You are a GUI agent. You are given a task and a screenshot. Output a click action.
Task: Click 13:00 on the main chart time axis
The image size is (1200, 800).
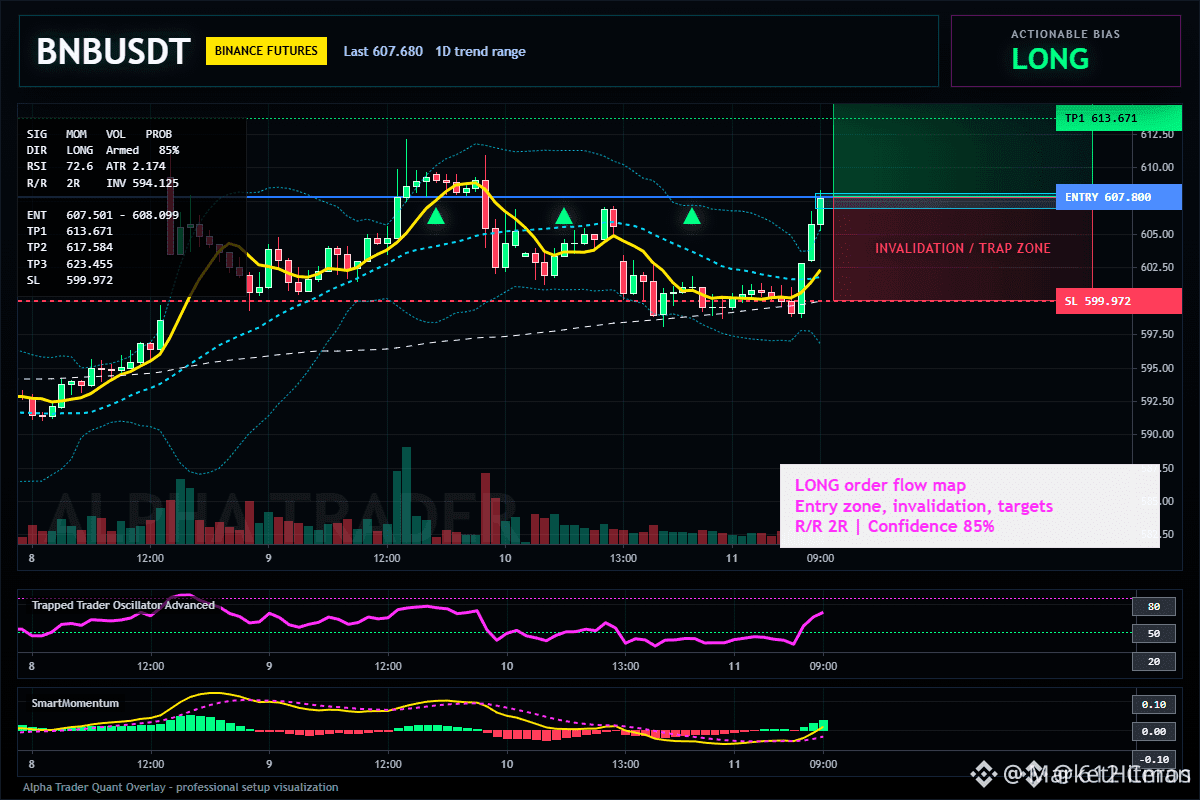click(x=624, y=558)
